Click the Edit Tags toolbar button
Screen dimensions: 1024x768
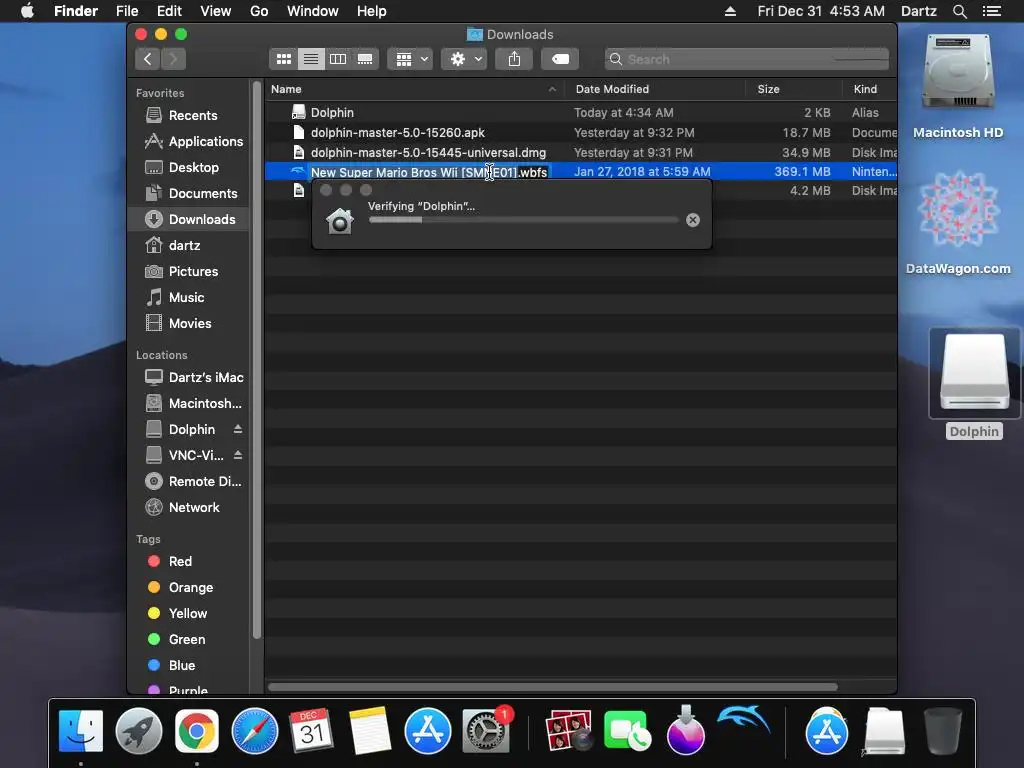coord(560,59)
